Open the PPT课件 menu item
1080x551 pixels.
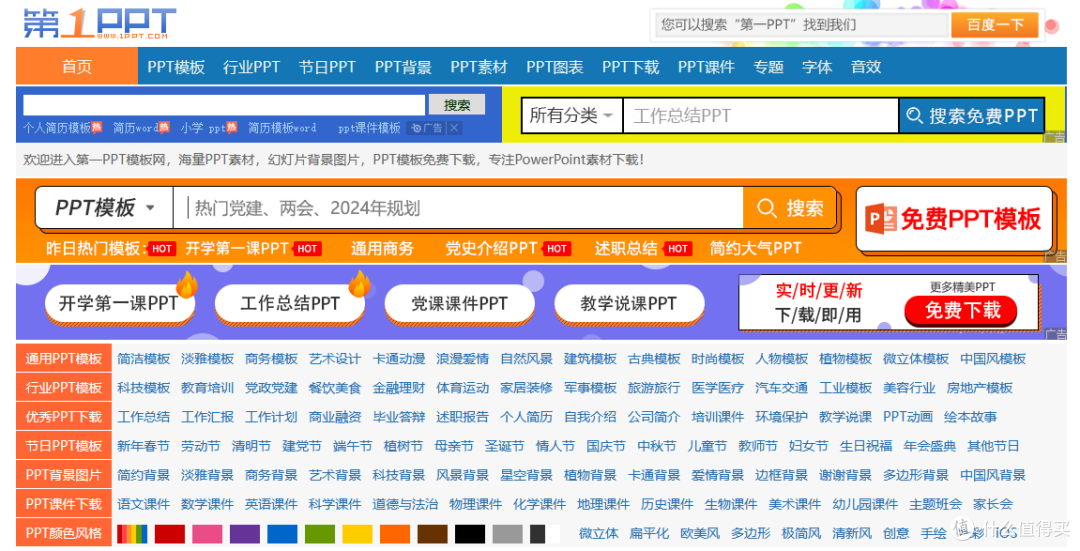[706, 67]
